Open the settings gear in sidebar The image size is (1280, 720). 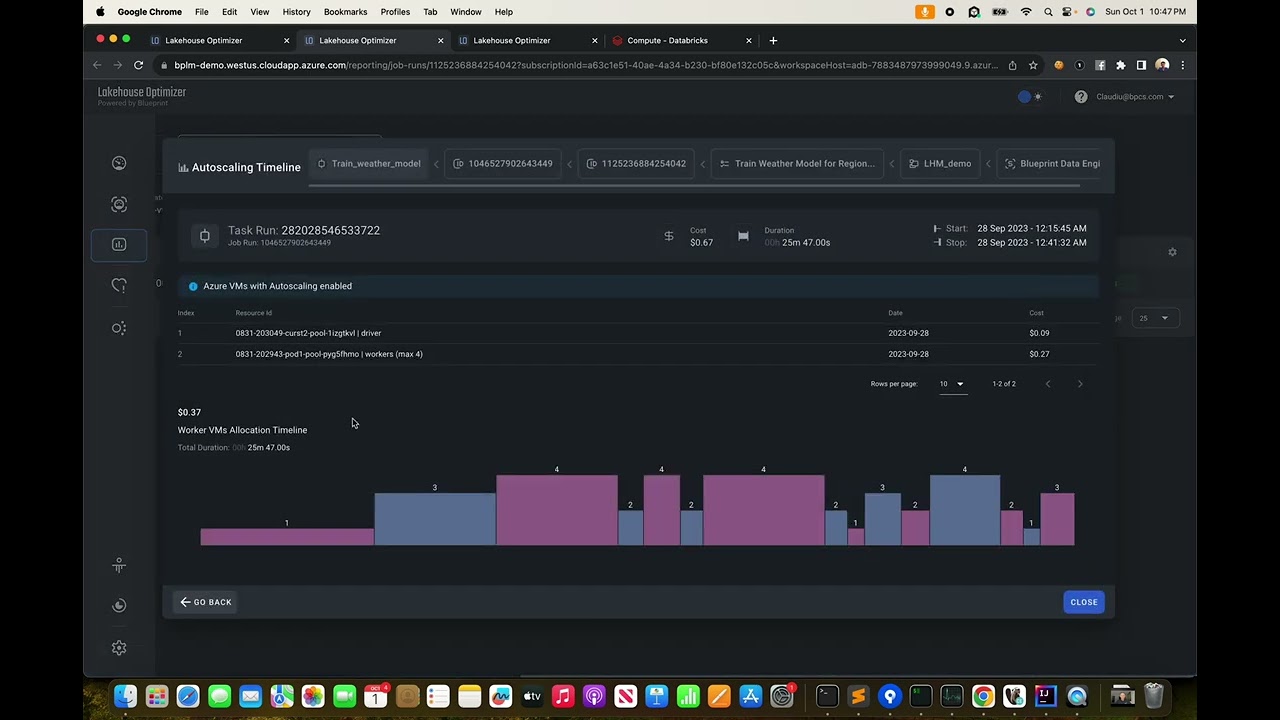coord(119,648)
